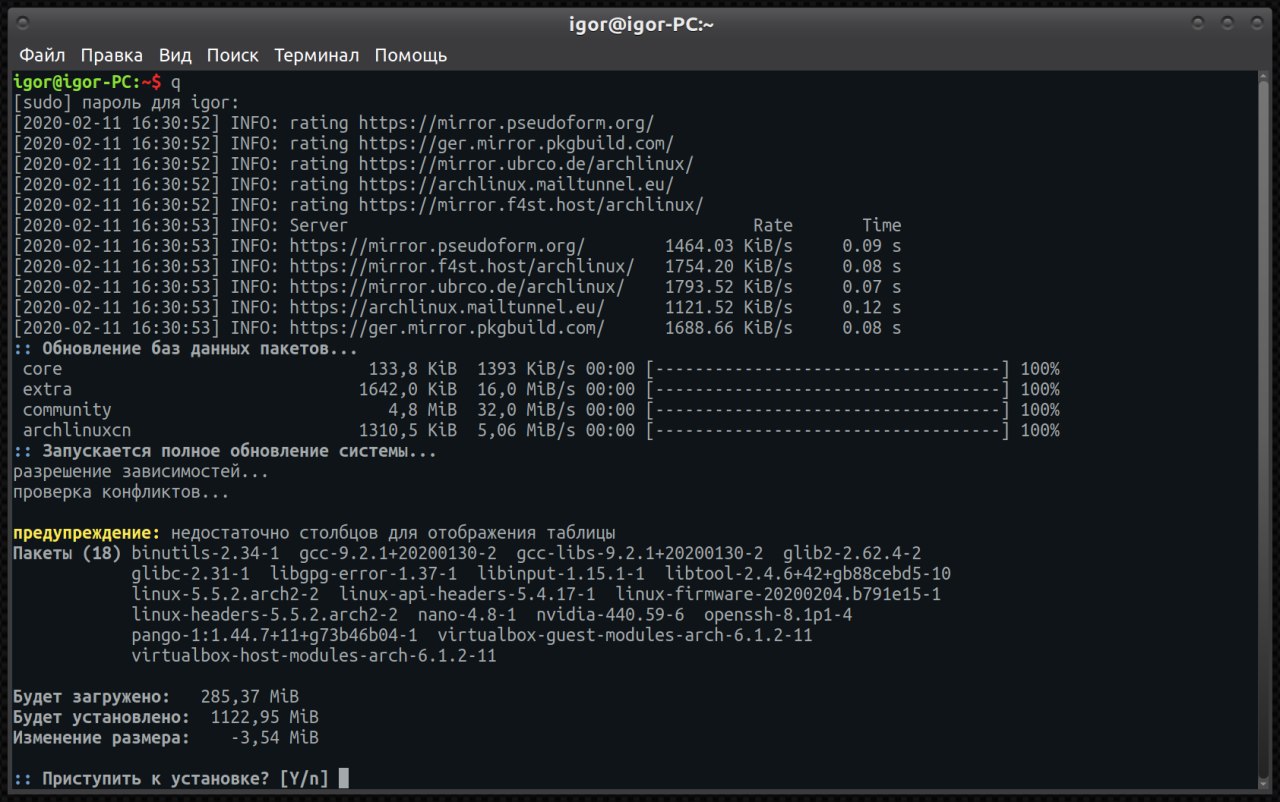Click the virtualbox-guest-modules-arch-6.1.2-11 package name

(x=625, y=636)
